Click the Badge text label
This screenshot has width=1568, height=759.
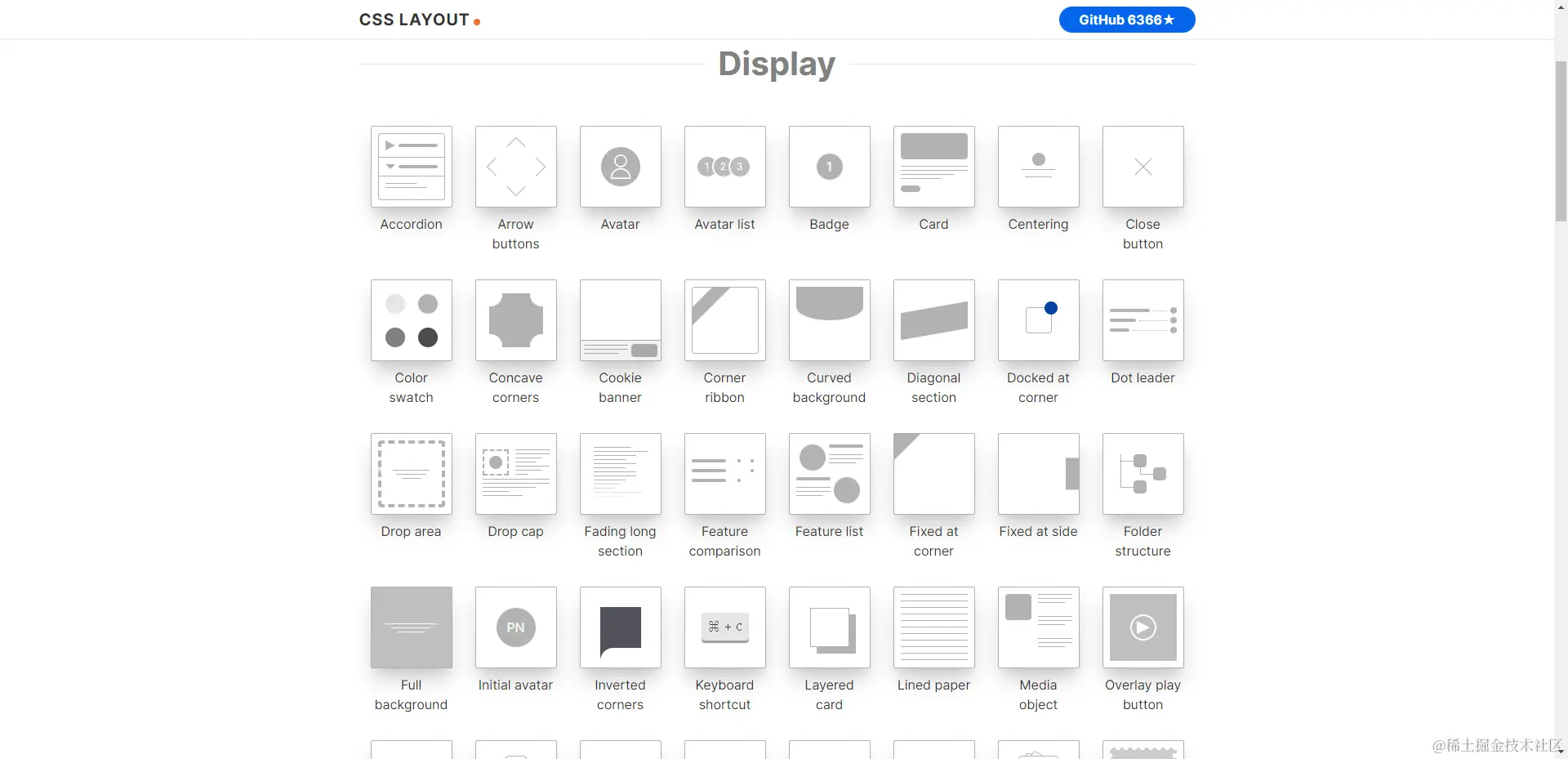830,224
